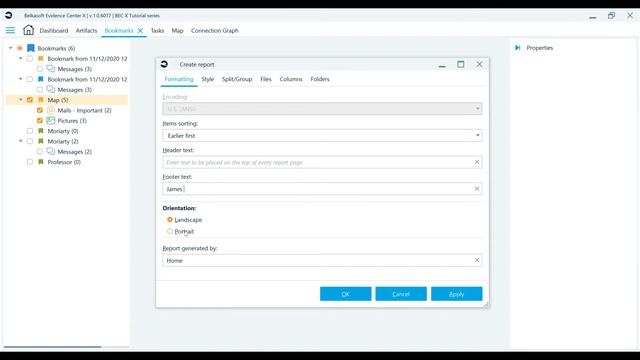The height and width of the screenshot is (360, 640).
Task: Close the Bookmarks tab
Action: point(140,31)
